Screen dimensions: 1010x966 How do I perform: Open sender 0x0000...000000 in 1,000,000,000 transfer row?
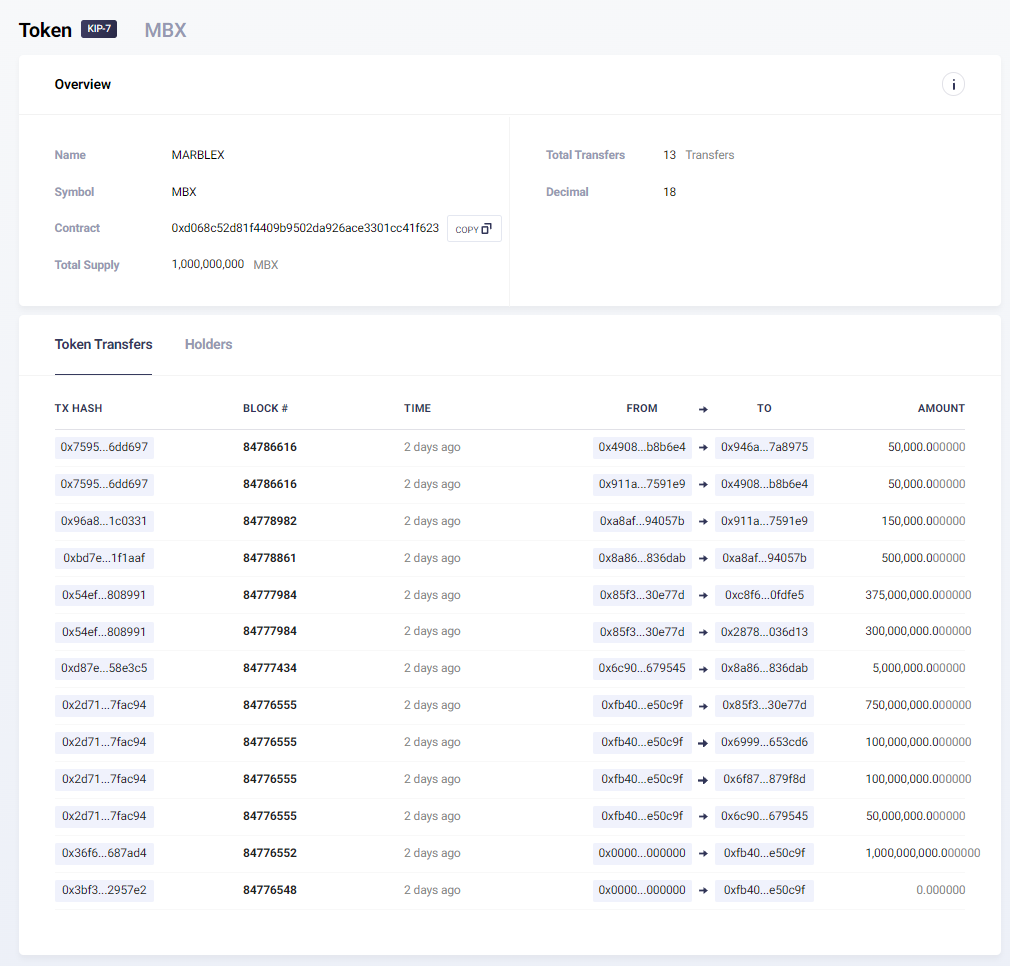pos(642,853)
